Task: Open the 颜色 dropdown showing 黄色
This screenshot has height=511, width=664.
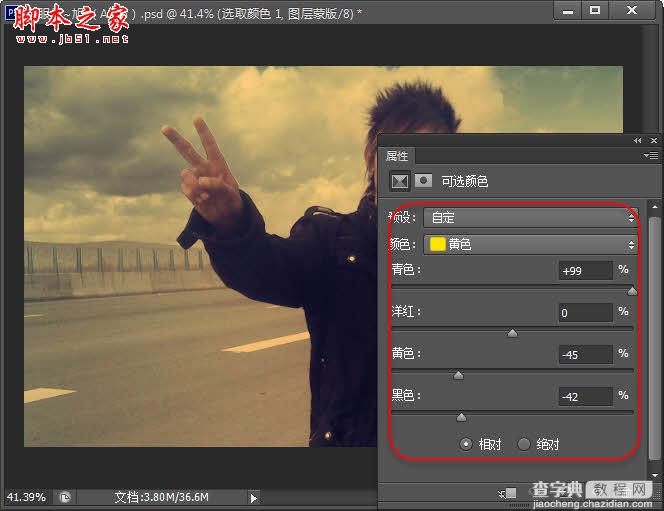Action: tap(531, 245)
